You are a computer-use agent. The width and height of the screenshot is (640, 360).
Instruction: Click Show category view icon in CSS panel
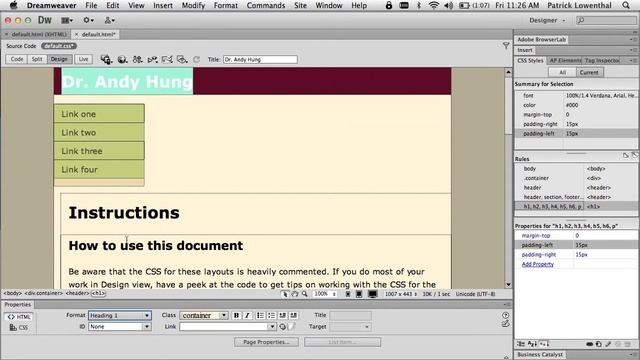[x=521, y=344]
